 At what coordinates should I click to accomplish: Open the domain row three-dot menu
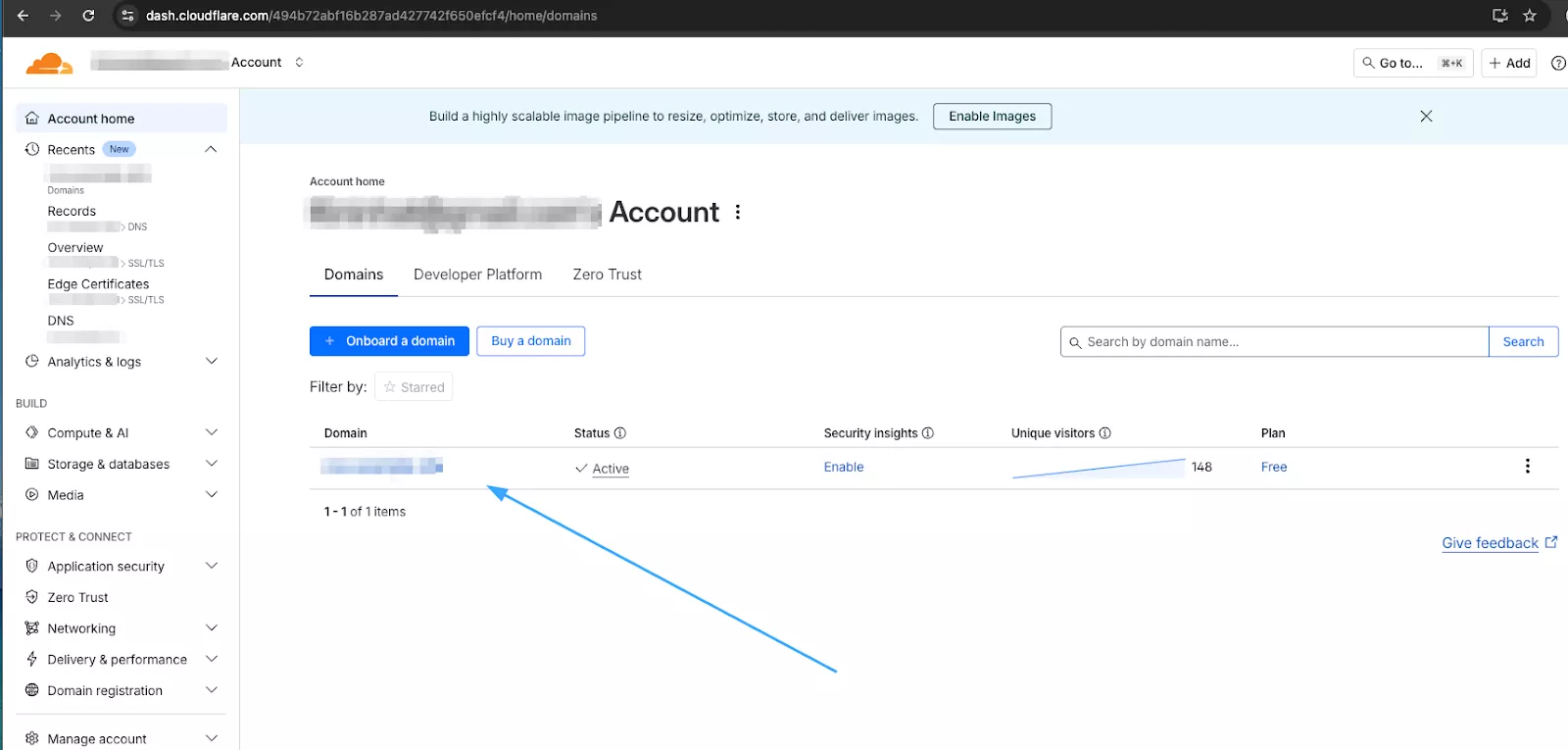1527,466
